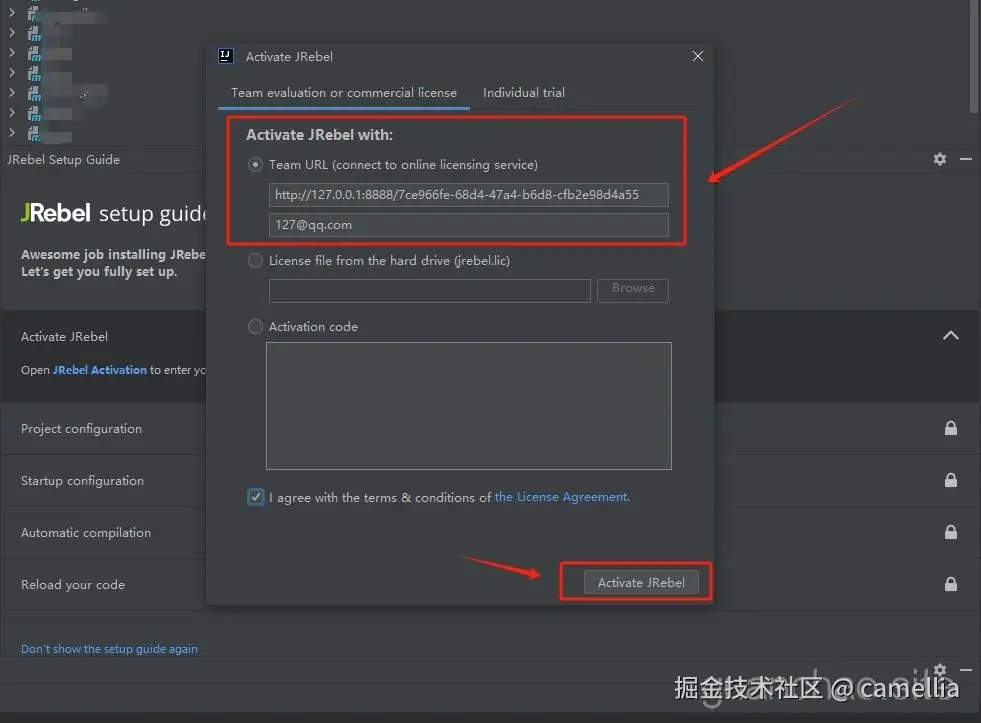Image resolution: width=981 pixels, height=723 pixels.
Task: Open the Startup configuration step
Action: coord(82,480)
